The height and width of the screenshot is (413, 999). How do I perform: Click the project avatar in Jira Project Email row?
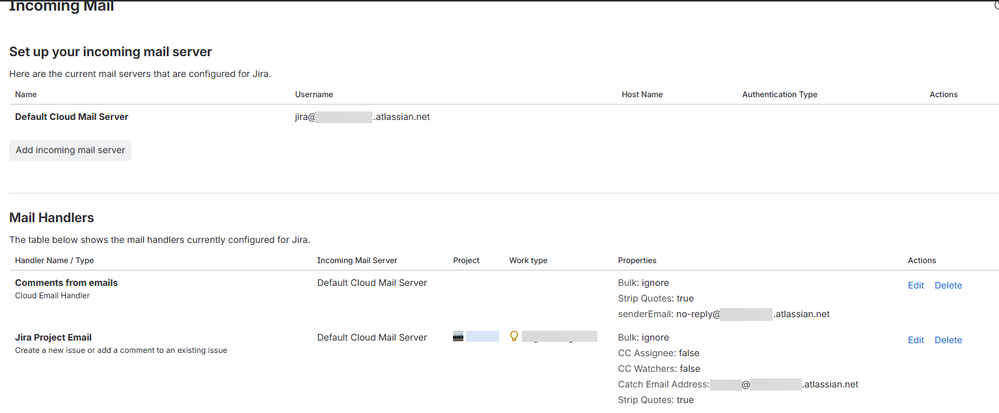click(x=458, y=337)
